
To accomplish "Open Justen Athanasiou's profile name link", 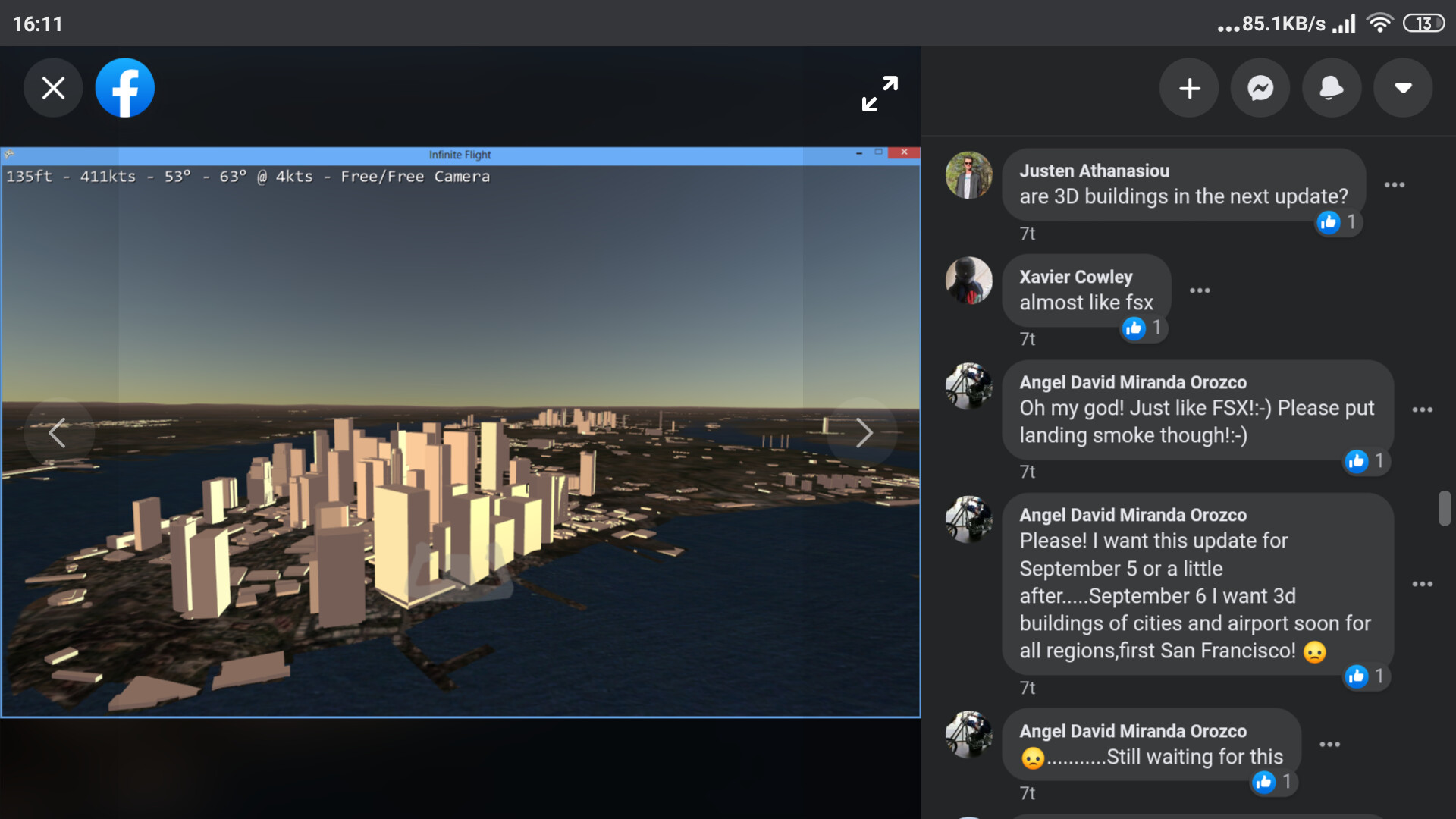I will [x=1094, y=171].
